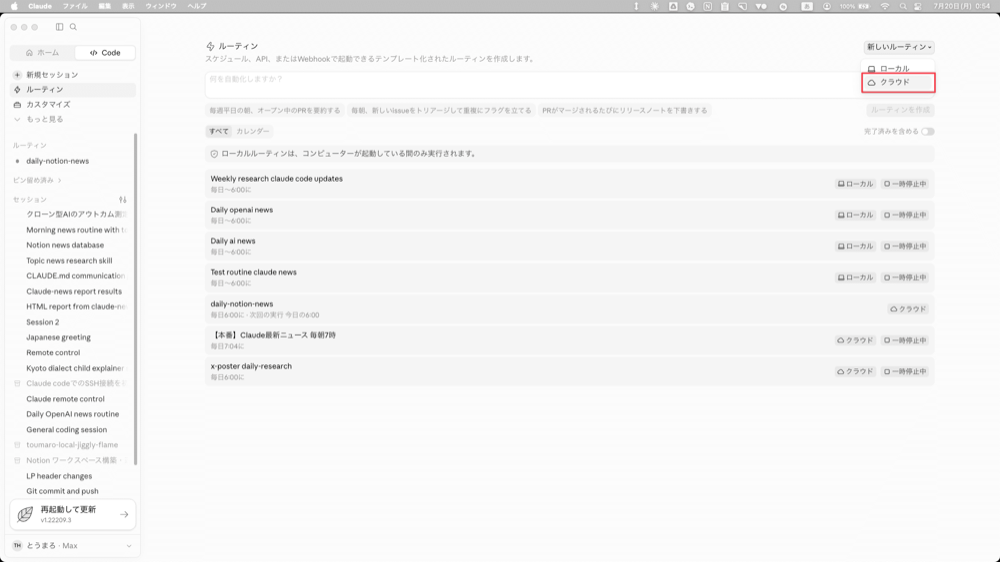Open the とうまる · Max account menu
Screen dimensions: 1000x562
pyautogui.click(x=73, y=546)
